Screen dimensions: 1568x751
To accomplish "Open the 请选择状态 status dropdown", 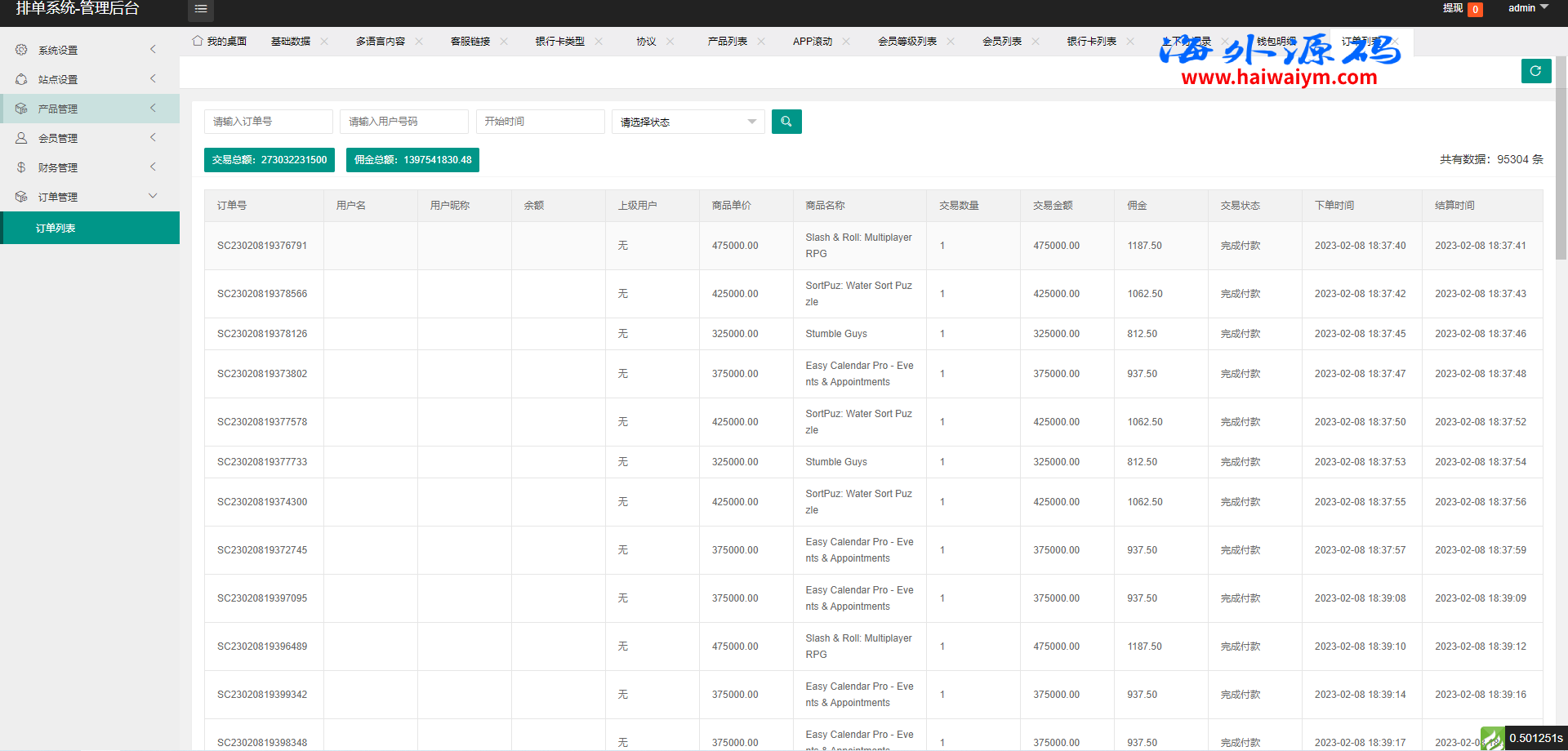I will click(x=688, y=122).
